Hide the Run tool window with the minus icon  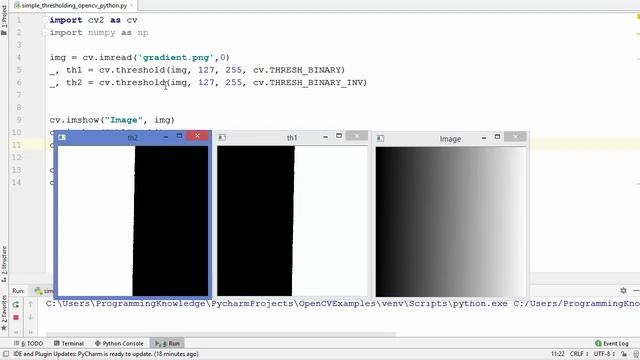[x=636, y=291]
